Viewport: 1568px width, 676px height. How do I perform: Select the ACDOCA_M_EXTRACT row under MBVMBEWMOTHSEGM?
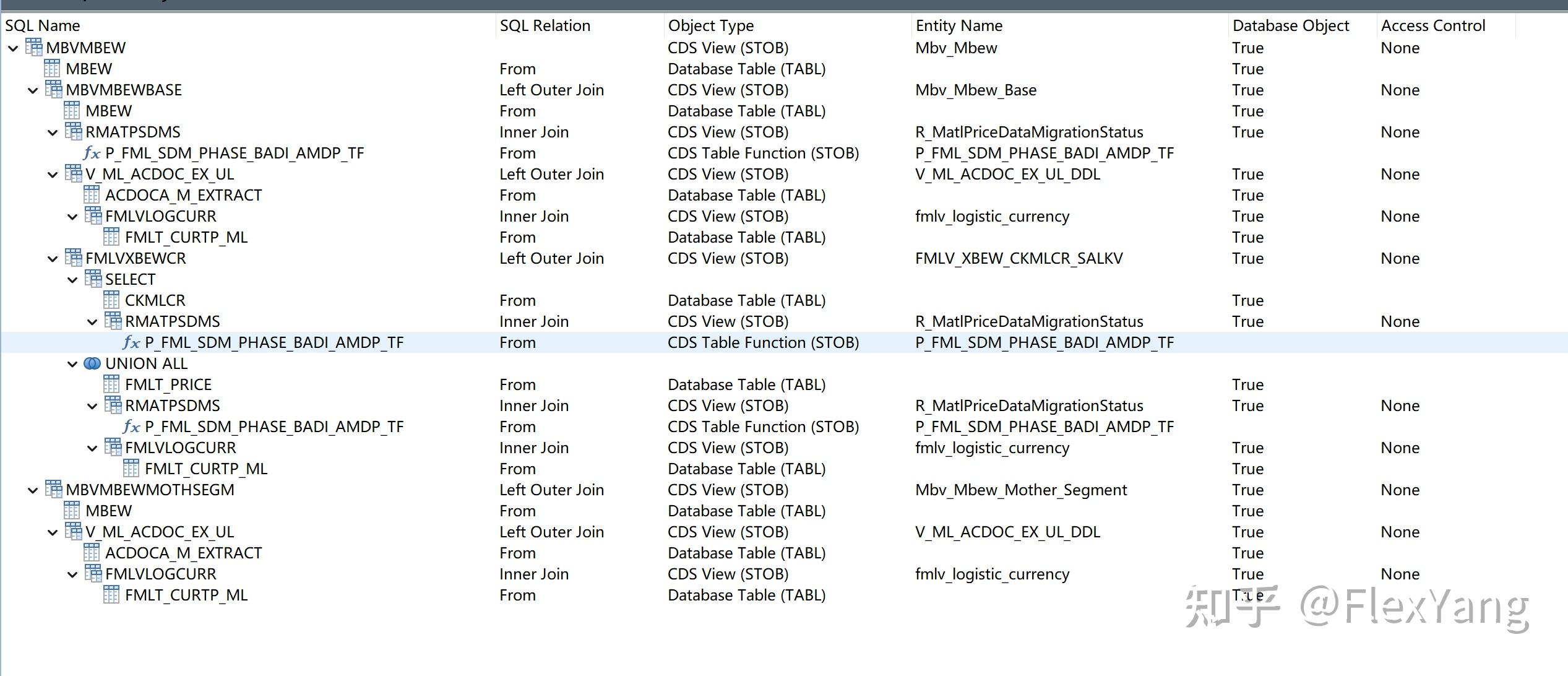click(x=183, y=553)
